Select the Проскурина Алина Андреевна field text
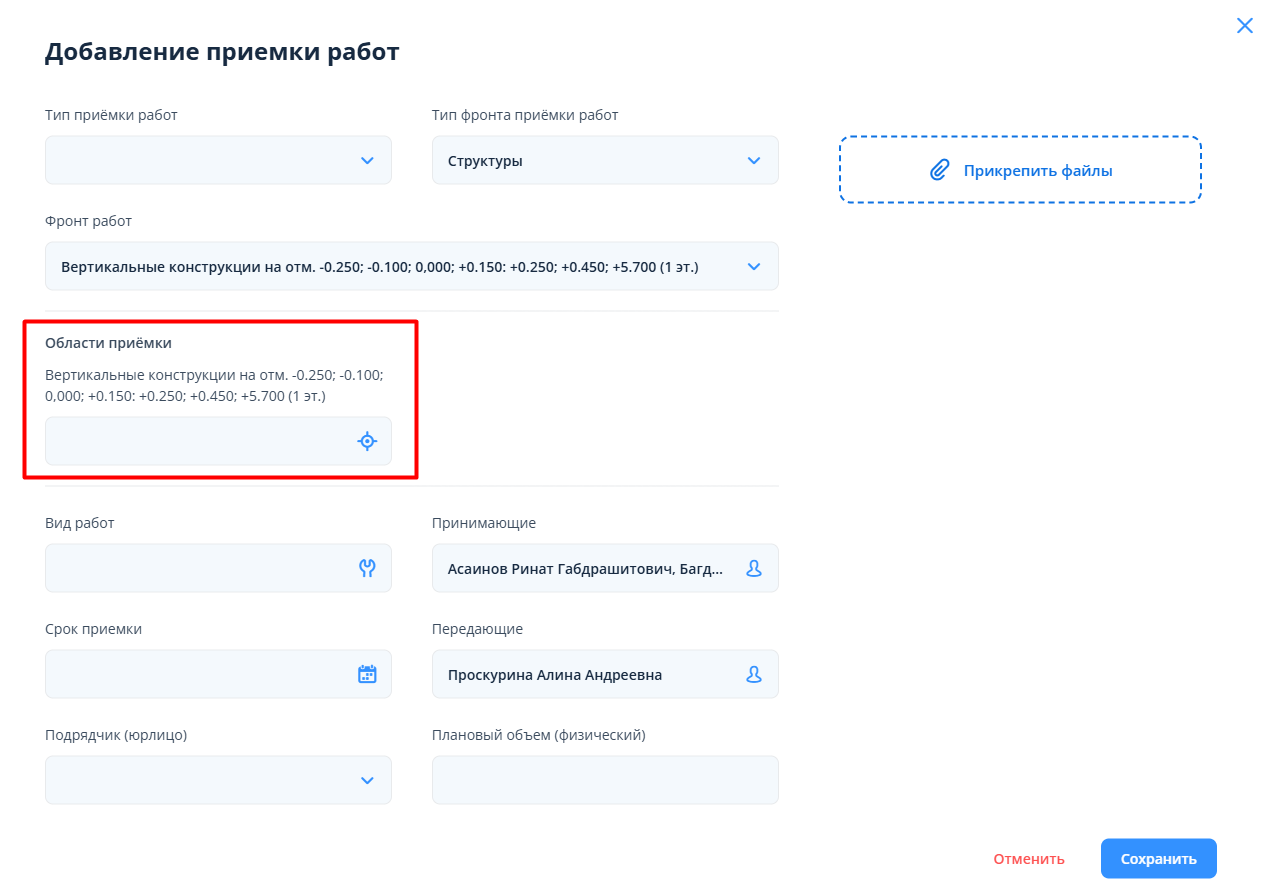This screenshot has width=1263, height=895. click(x=555, y=675)
